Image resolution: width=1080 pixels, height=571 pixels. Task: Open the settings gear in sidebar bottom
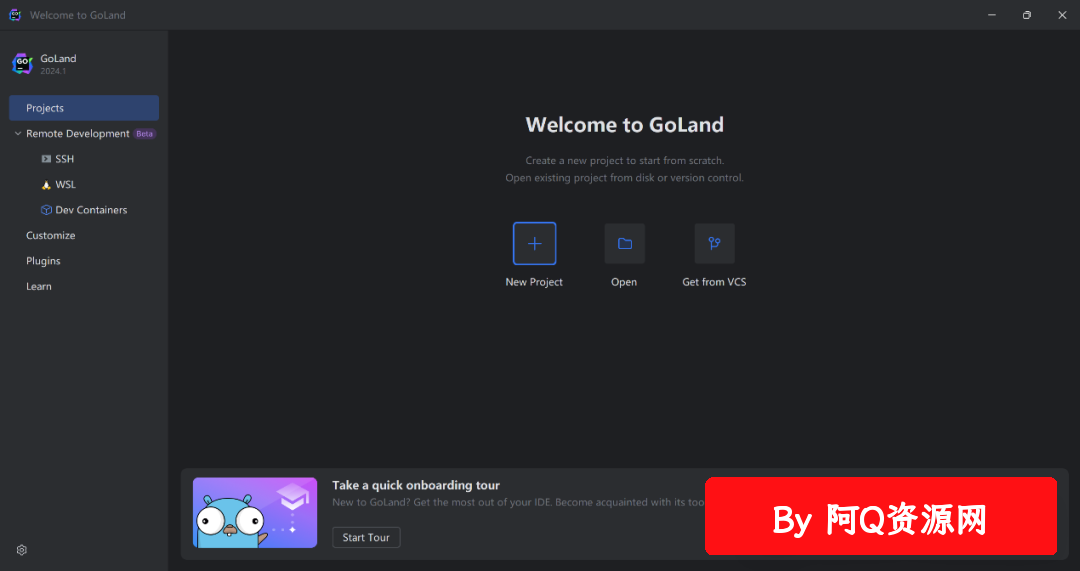point(21,550)
